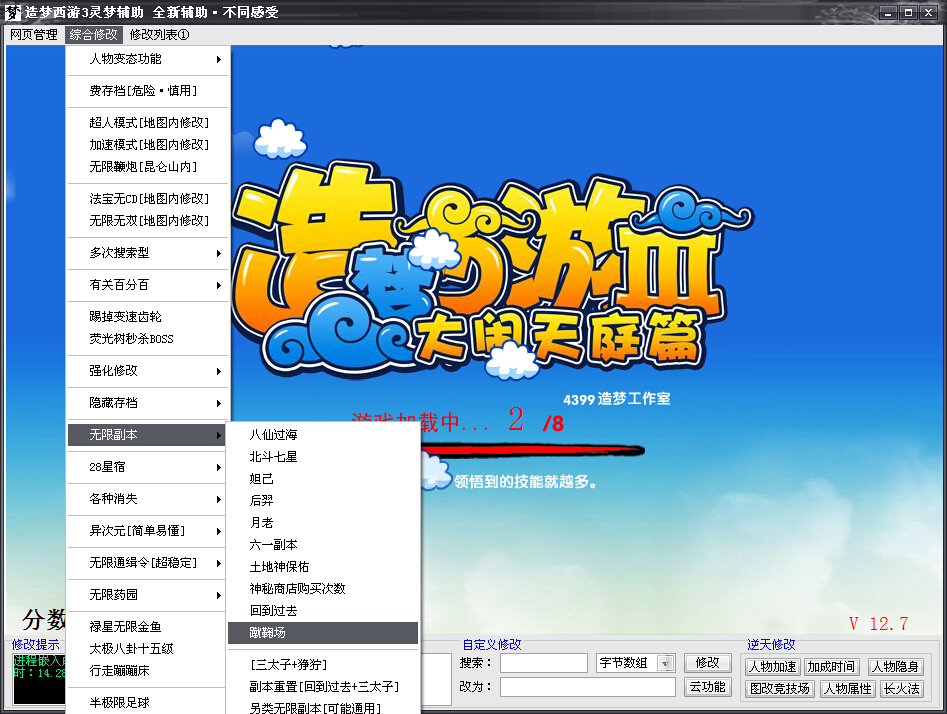Expand the 隐藏存档 submenu
This screenshot has height=714, width=947.
tap(149, 403)
